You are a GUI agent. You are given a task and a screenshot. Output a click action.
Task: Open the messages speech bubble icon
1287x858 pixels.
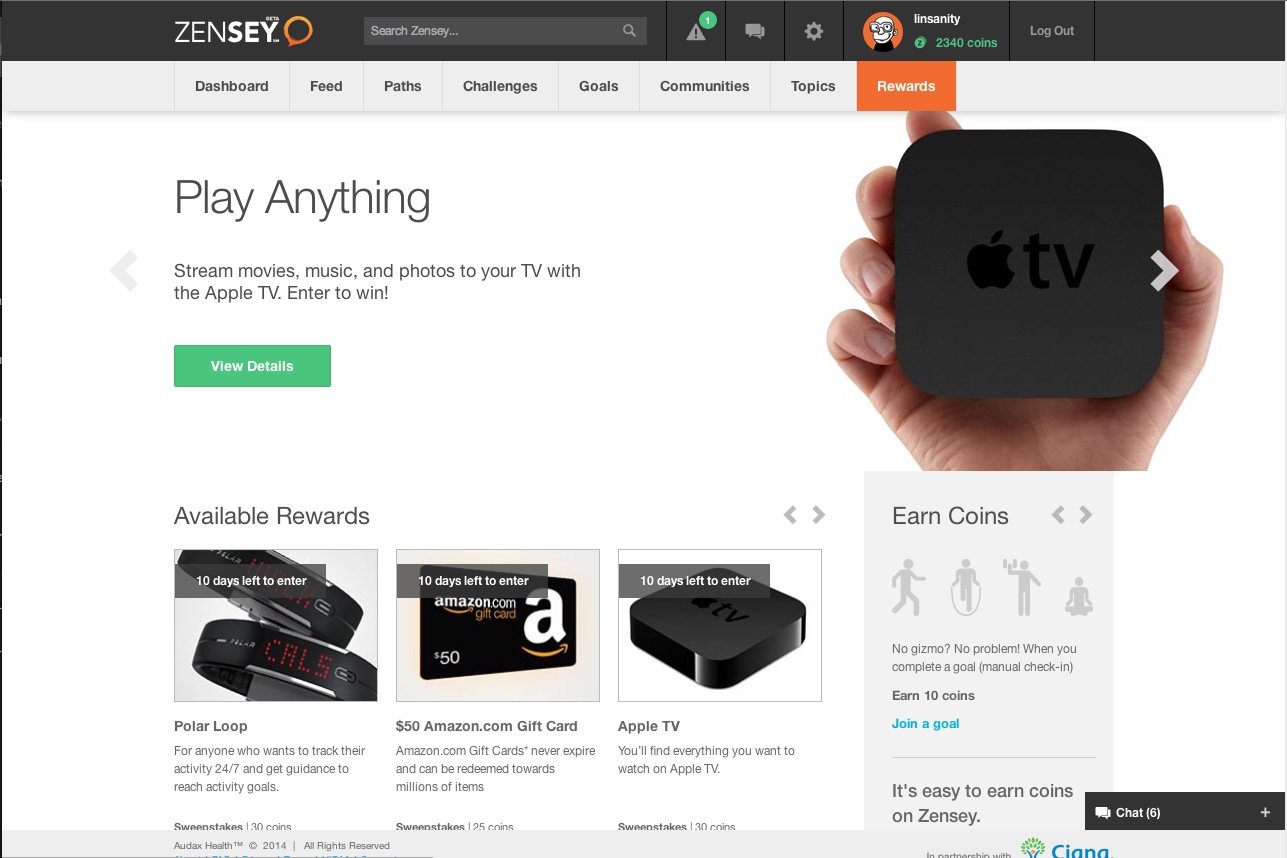755,31
